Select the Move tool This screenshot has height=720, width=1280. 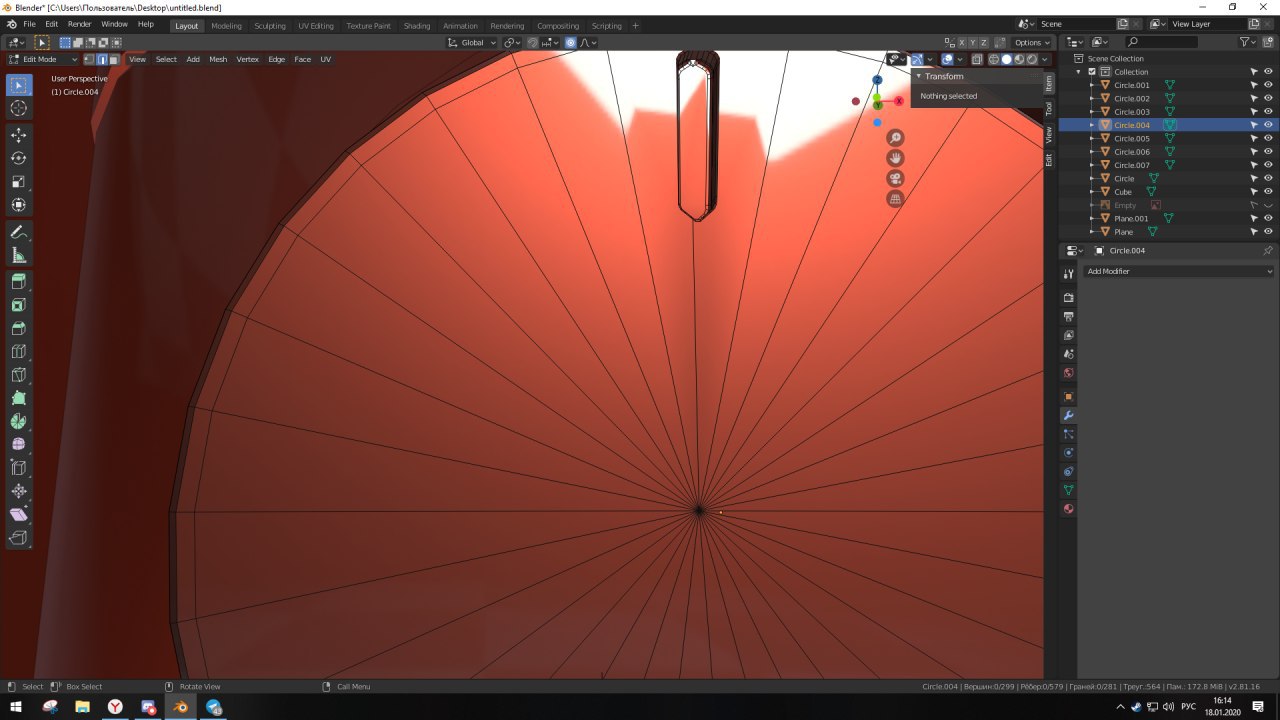coord(18,135)
